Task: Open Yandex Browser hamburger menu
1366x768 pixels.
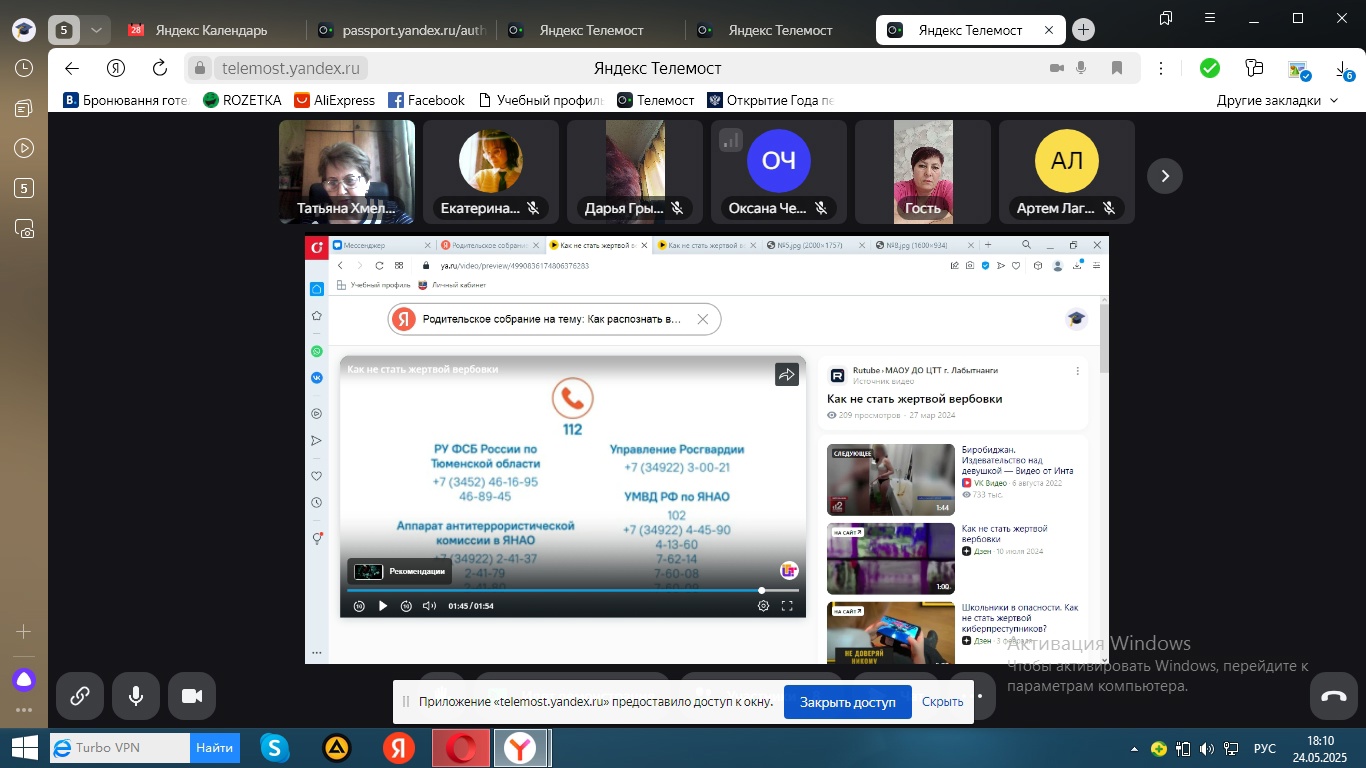Action: (x=1209, y=18)
